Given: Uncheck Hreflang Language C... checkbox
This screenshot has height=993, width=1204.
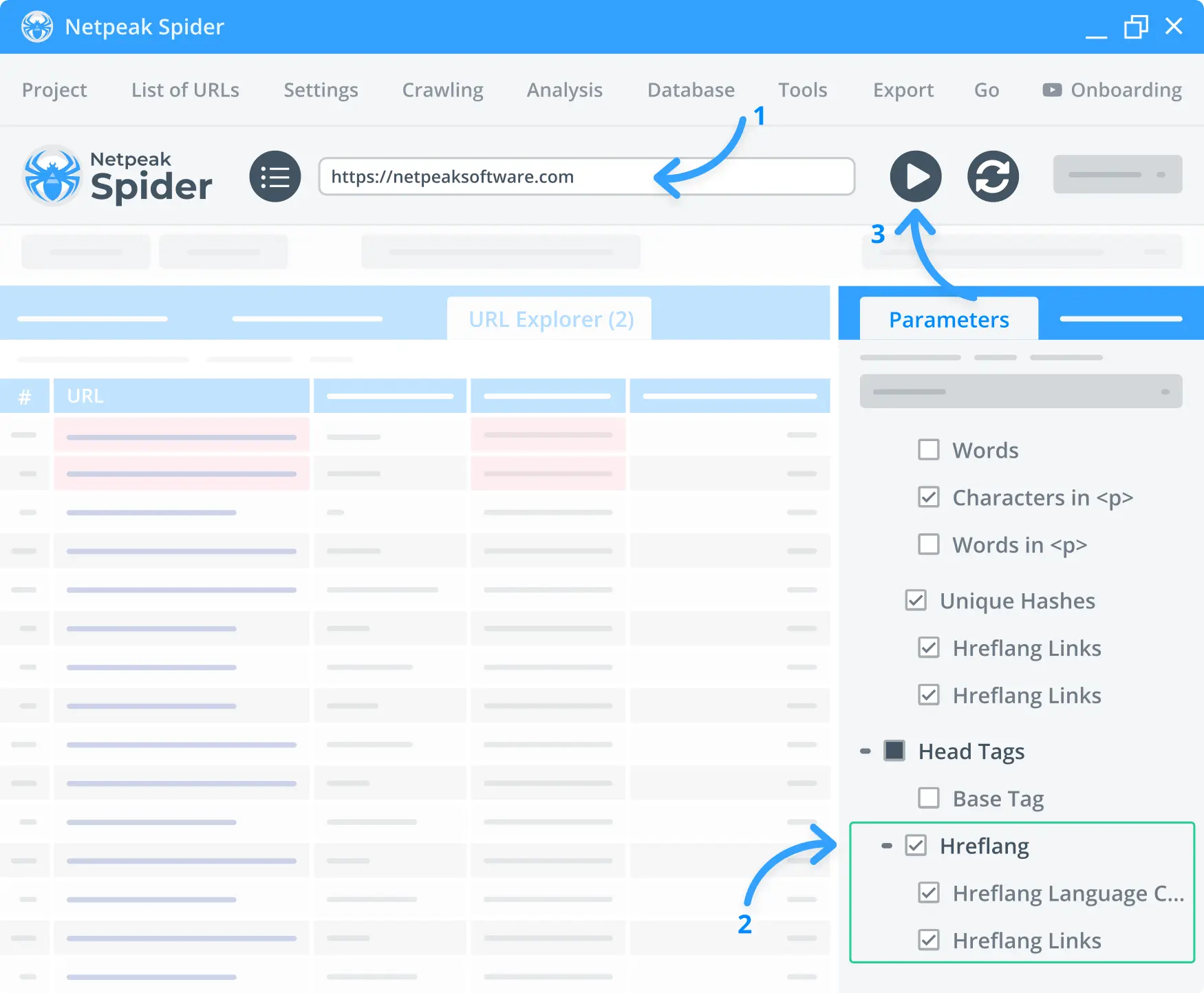Looking at the screenshot, I should (929, 893).
